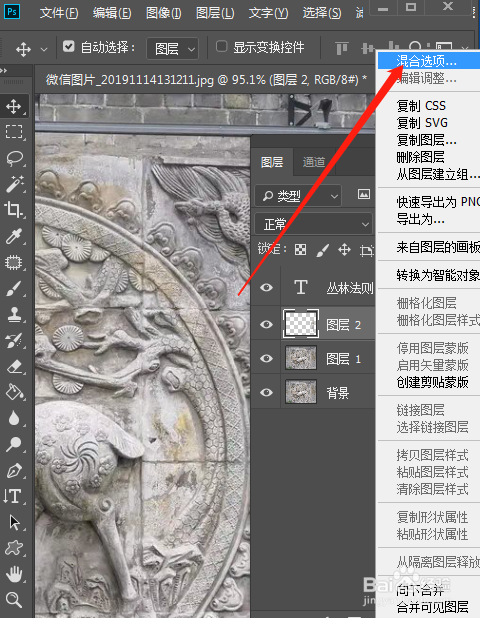Open the 编辑(E) menu
Image resolution: width=480 pixels, height=618 pixels.
pyautogui.click(x=112, y=13)
